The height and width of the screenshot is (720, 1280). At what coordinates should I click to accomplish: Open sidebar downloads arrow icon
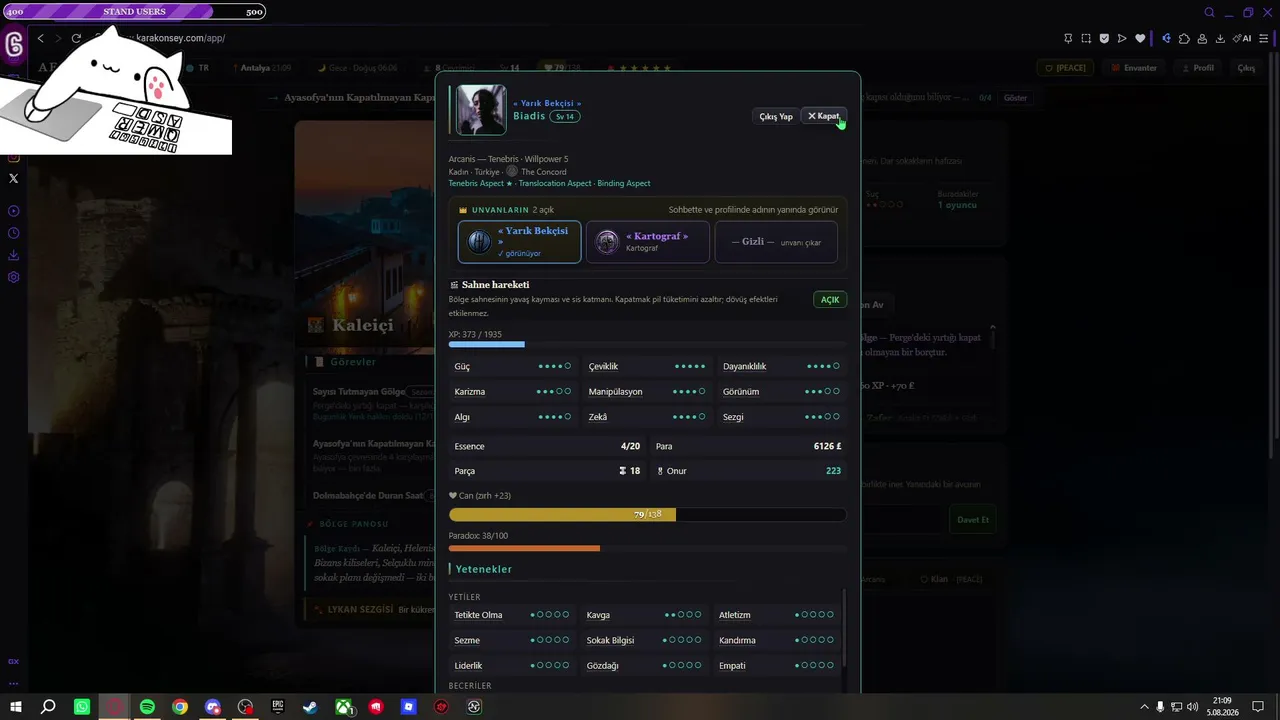click(14, 255)
